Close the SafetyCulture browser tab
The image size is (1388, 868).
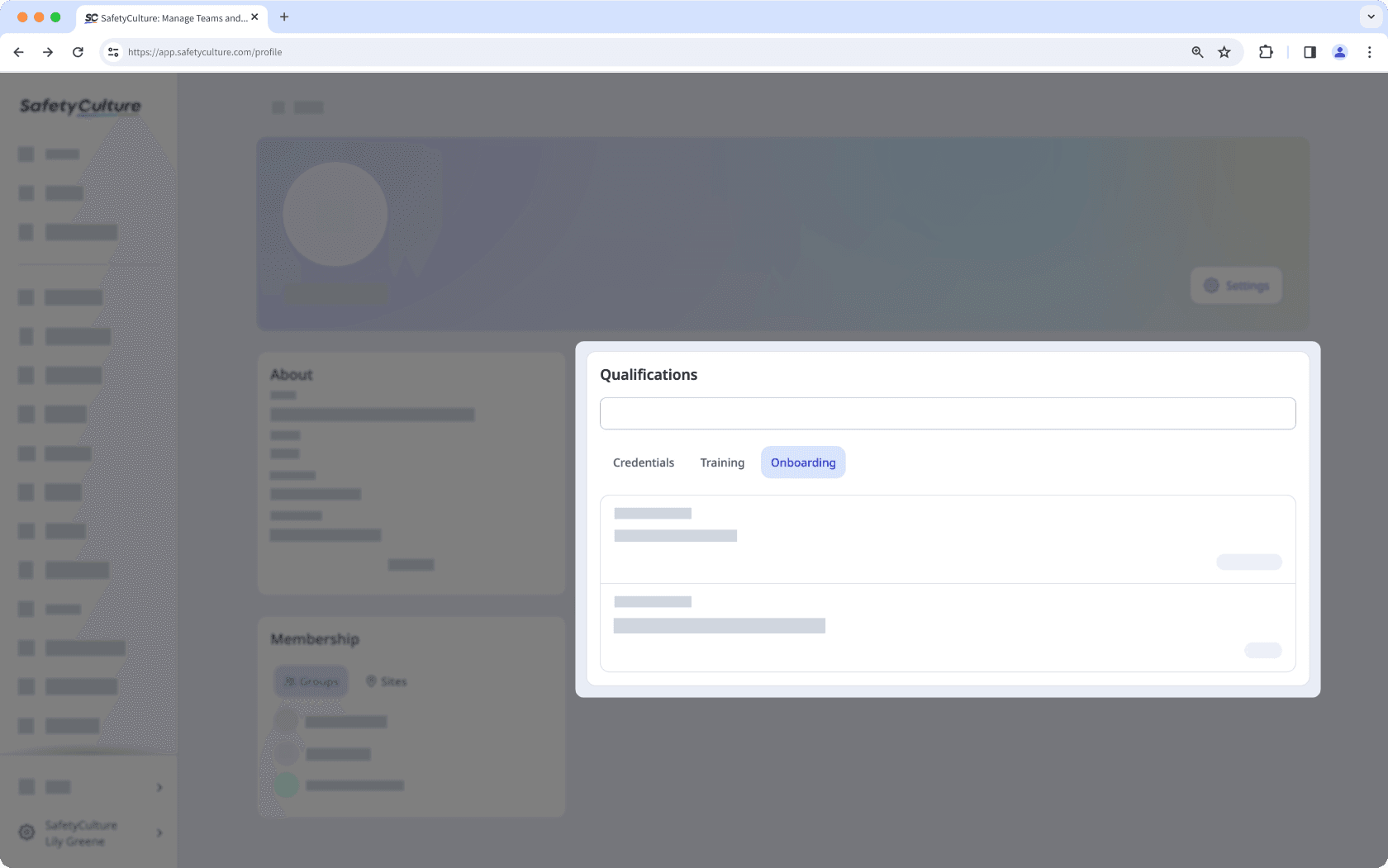(254, 17)
